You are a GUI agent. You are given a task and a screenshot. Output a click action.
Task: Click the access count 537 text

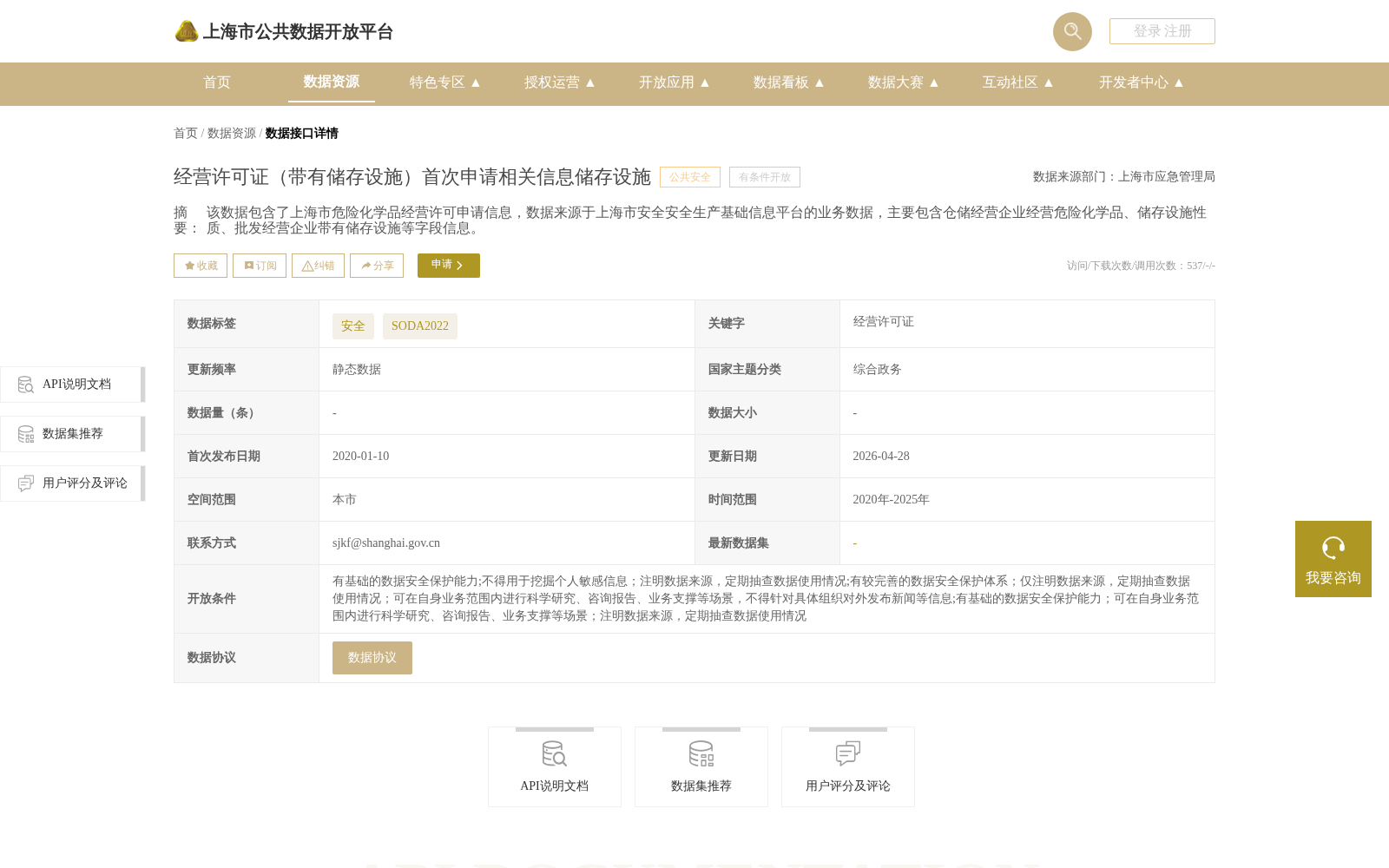(x=1141, y=266)
